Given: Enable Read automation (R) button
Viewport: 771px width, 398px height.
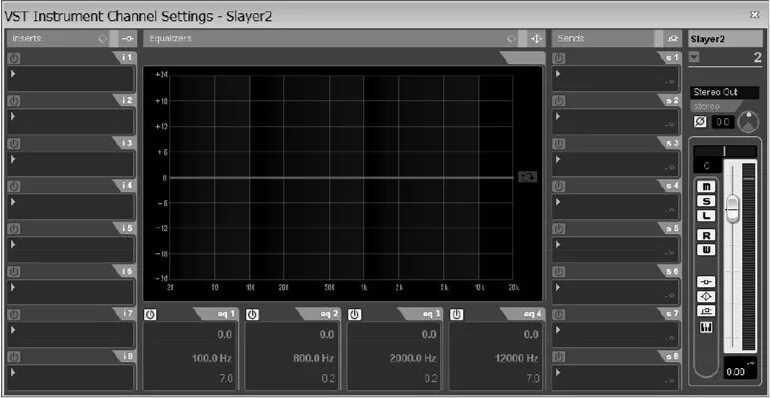Looking at the screenshot, I should (x=707, y=236).
